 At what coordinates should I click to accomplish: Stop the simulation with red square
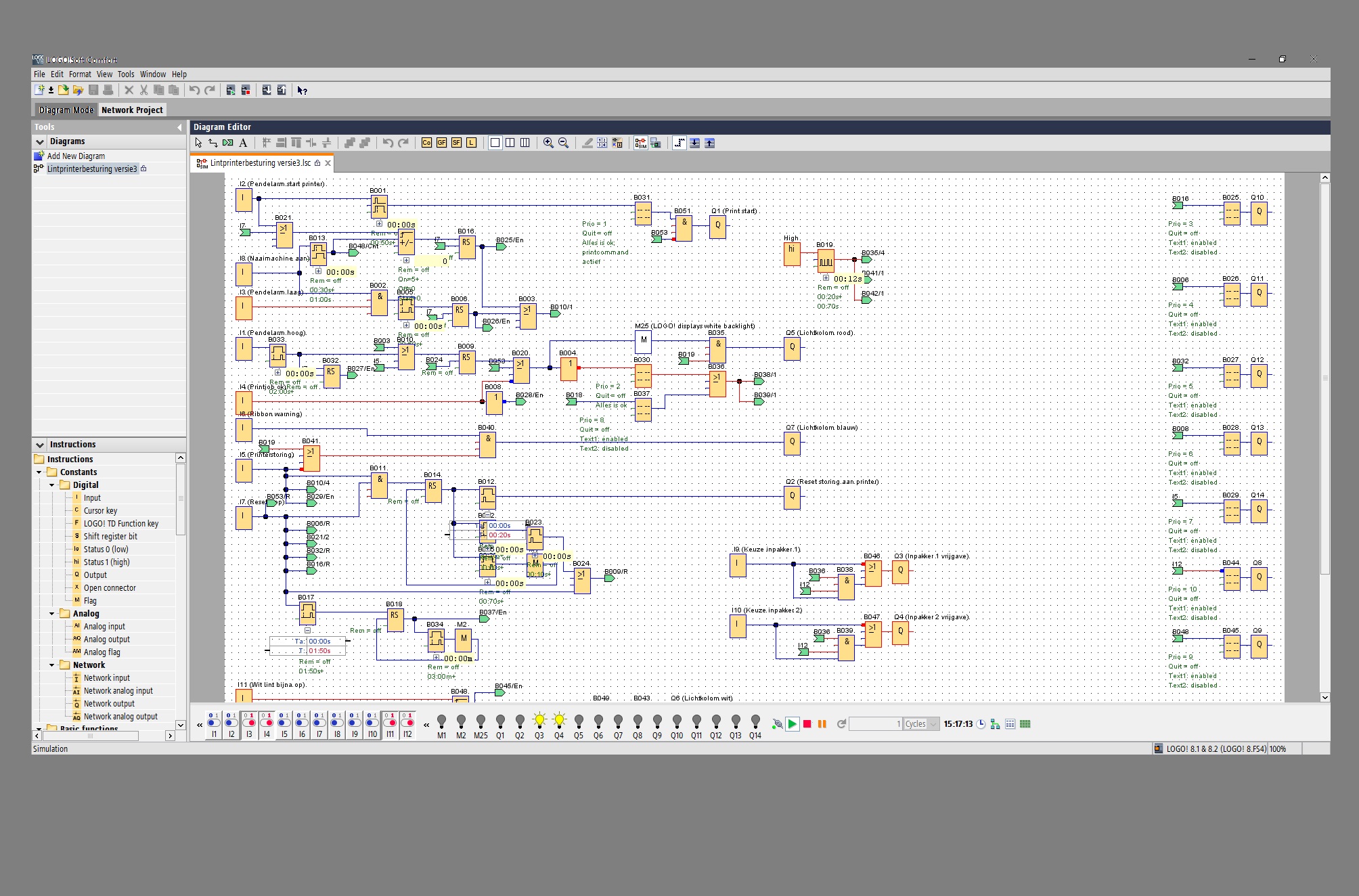pyautogui.click(x=807, y=724)
